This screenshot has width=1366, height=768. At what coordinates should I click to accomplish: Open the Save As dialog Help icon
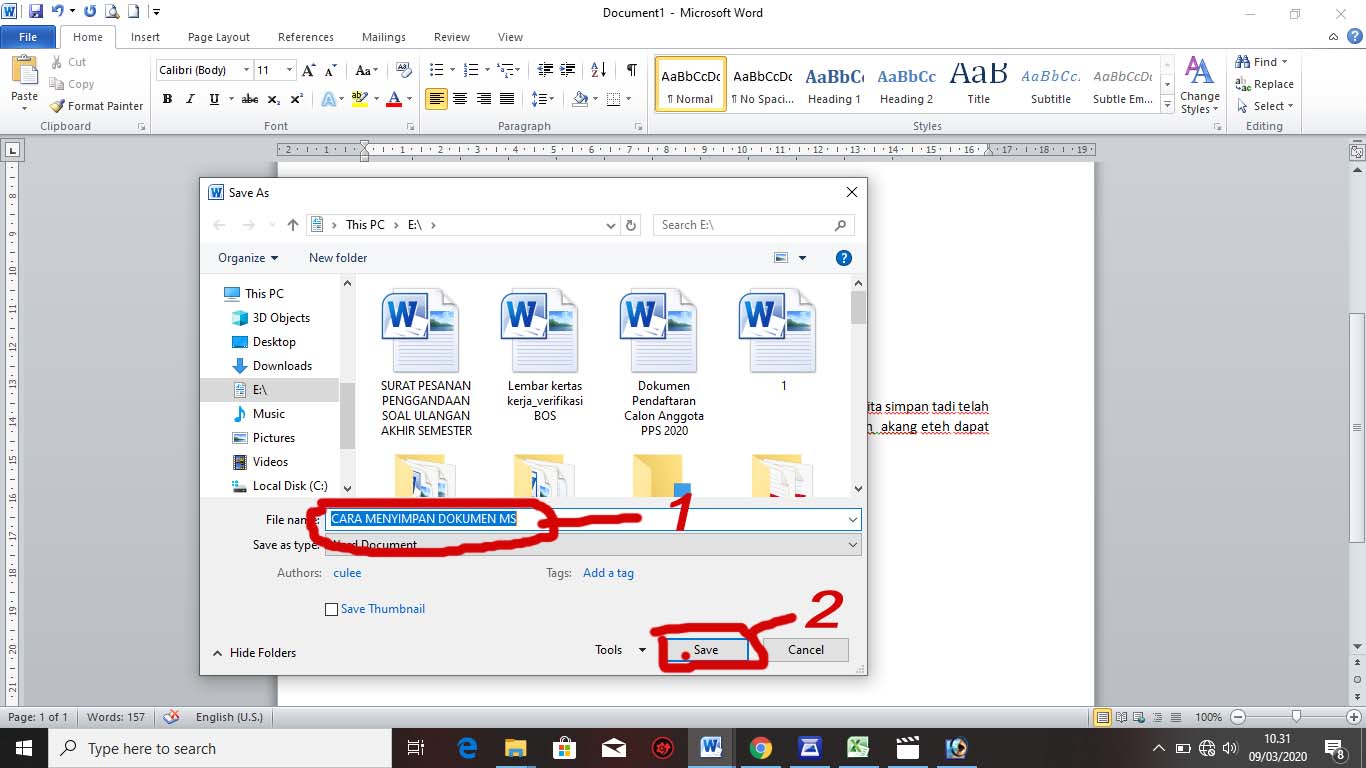click(844, 258)
